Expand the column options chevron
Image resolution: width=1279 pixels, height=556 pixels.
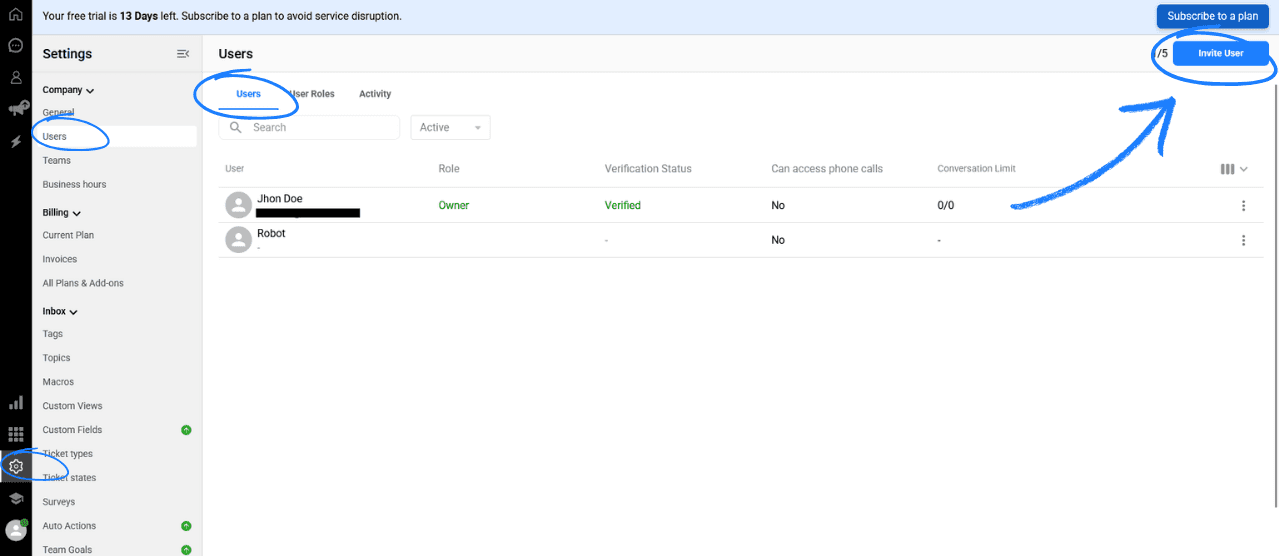point(1244,169)
